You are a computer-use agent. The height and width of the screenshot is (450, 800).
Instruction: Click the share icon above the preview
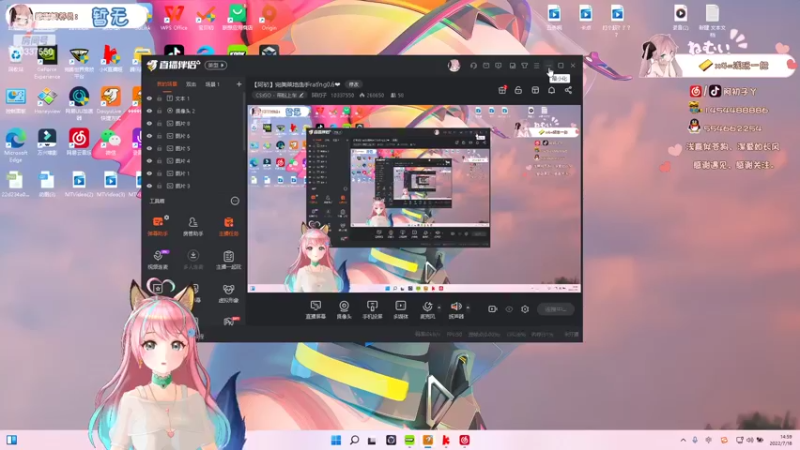[x=568, y=90]
